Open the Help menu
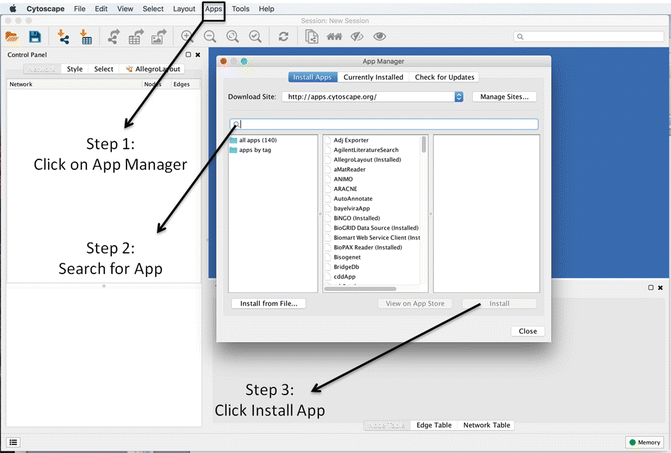The height and width of the screenshot is (453, 671). 266,9
